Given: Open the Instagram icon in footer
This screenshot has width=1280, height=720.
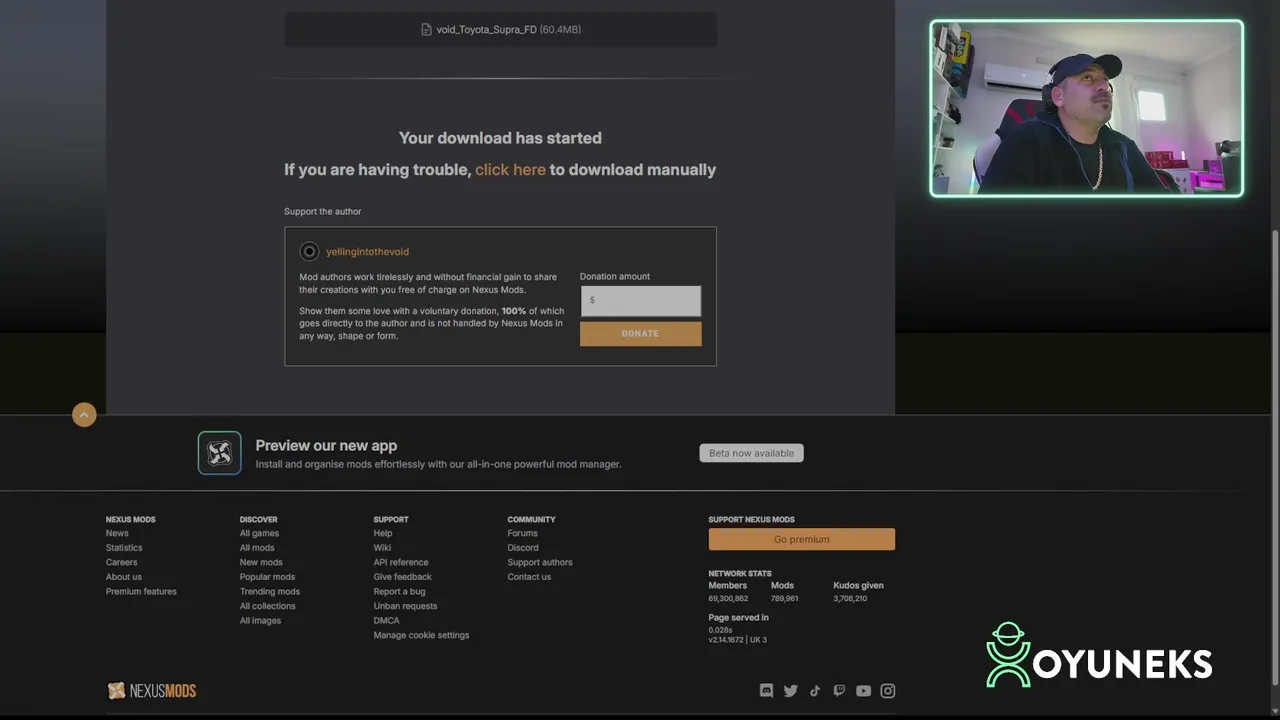Looking at the screenshot, I should [x=887, y=691].
